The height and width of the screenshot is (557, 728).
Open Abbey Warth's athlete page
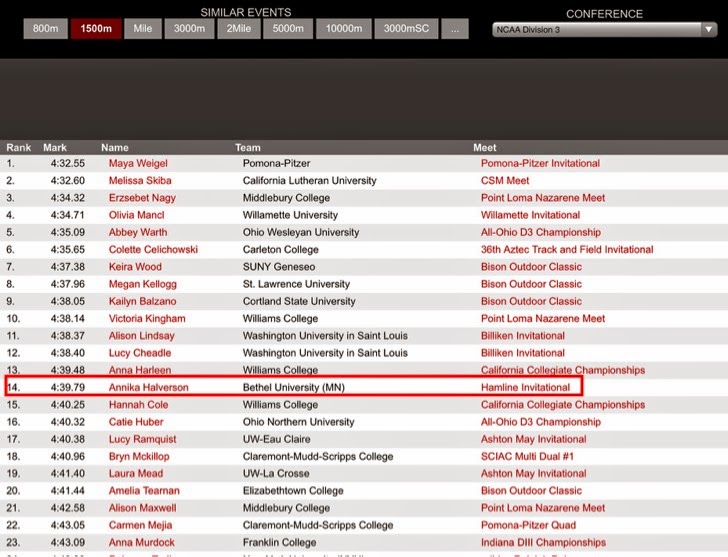(138, 232)
